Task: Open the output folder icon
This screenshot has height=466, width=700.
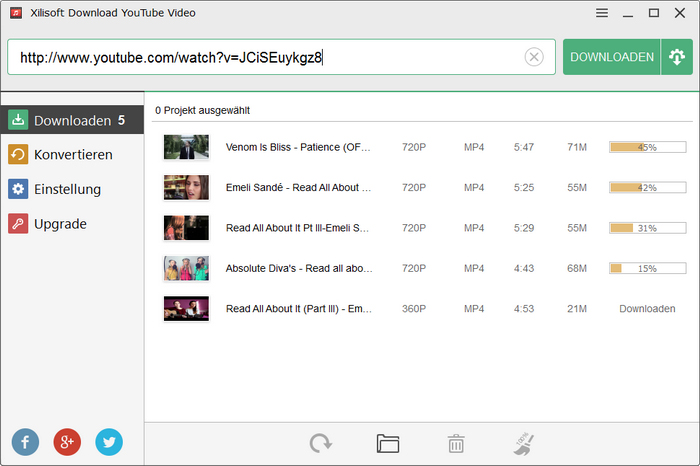Action: pos(388,444)
